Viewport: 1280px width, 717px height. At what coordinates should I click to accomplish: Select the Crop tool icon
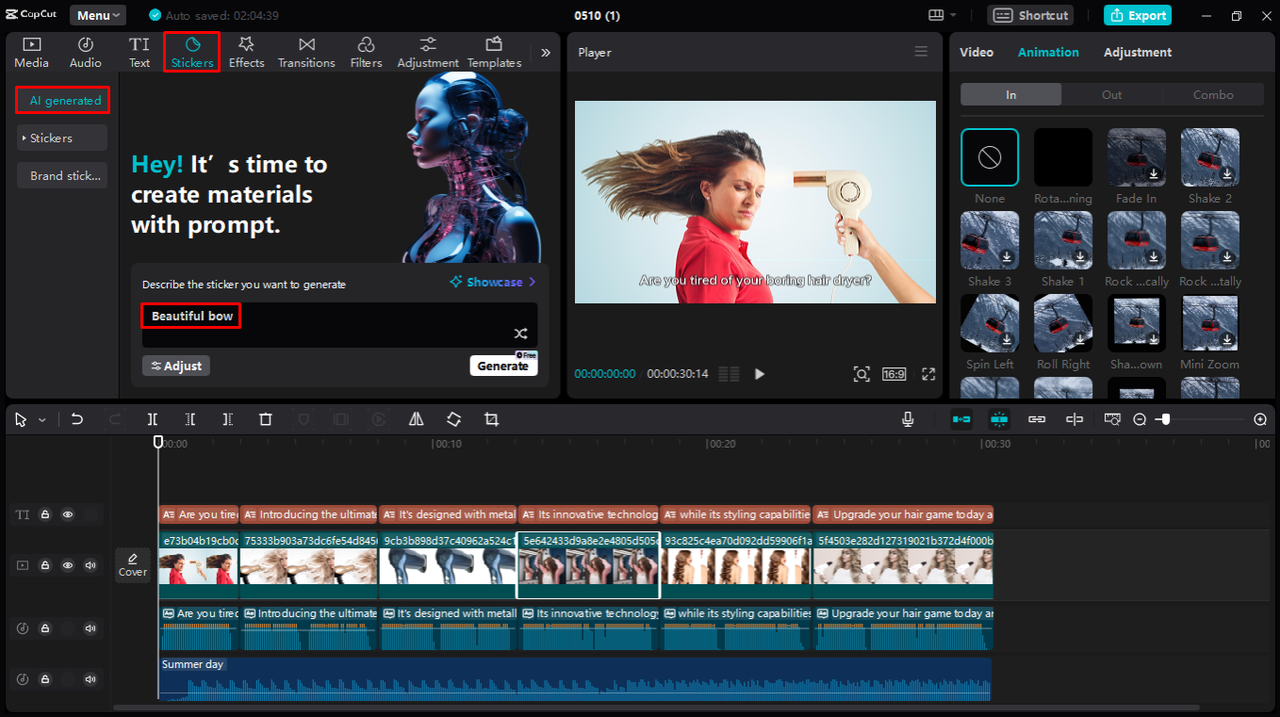pyautogui.click(x=491, y=420)
